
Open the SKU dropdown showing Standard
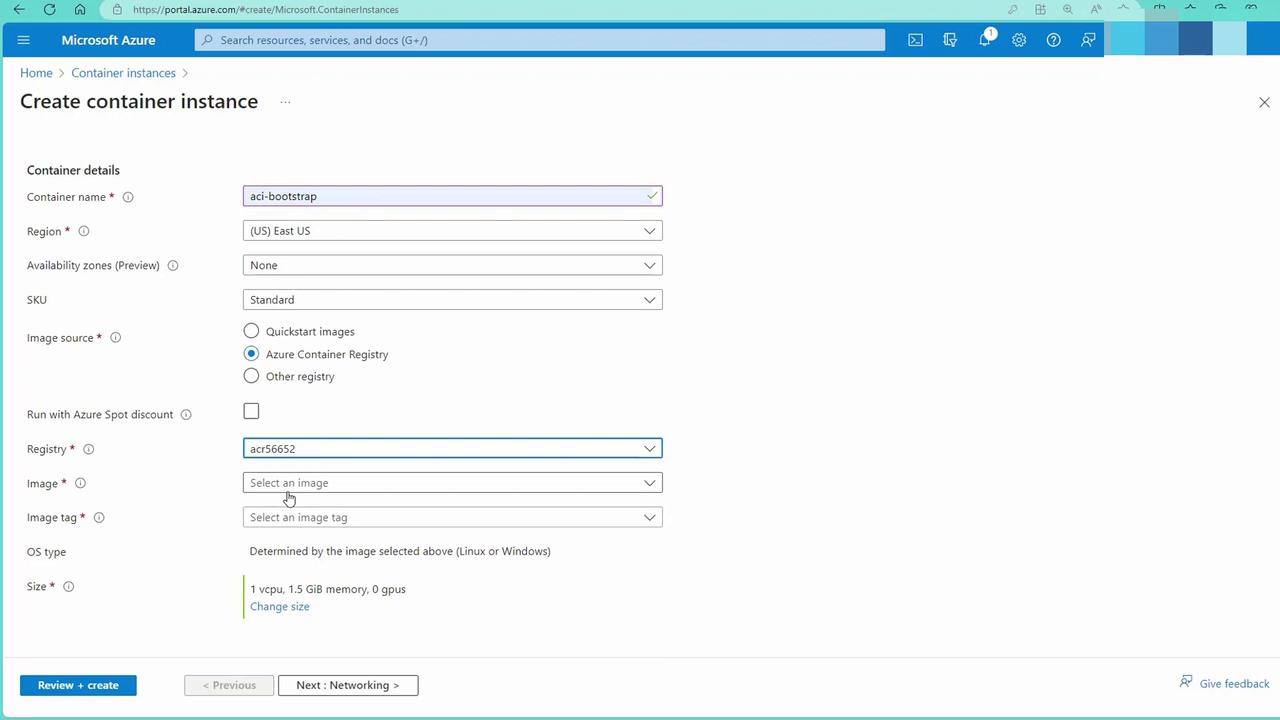click(x=452, y=300)
